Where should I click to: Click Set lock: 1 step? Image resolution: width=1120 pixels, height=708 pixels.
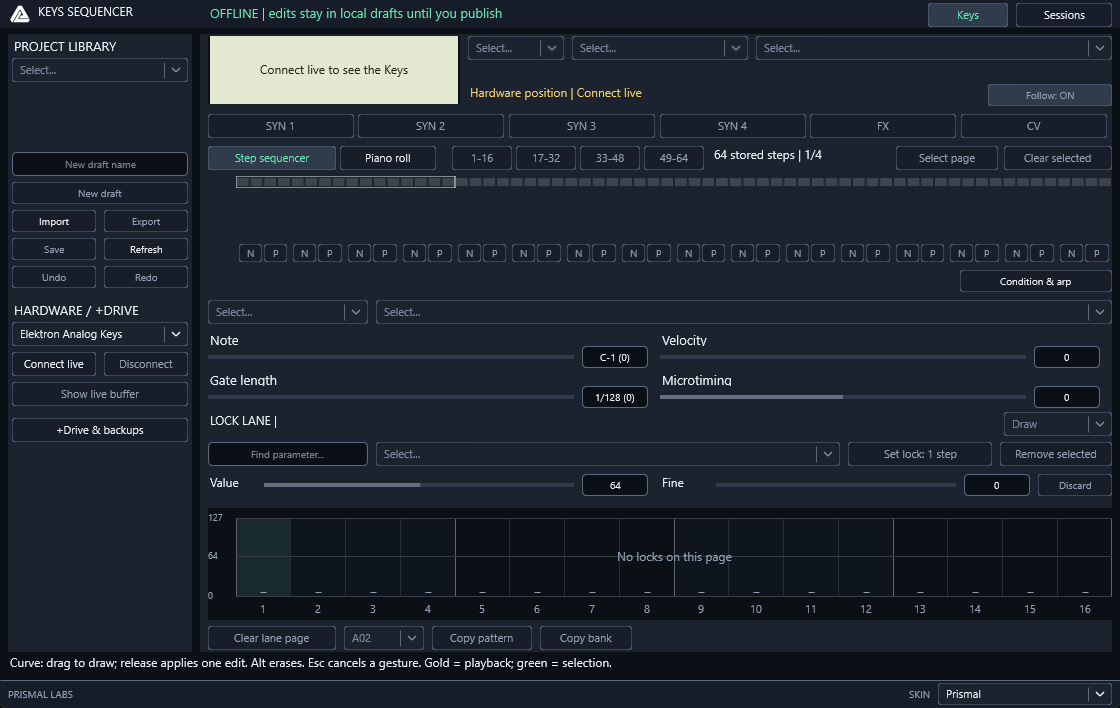pos(919,454)
